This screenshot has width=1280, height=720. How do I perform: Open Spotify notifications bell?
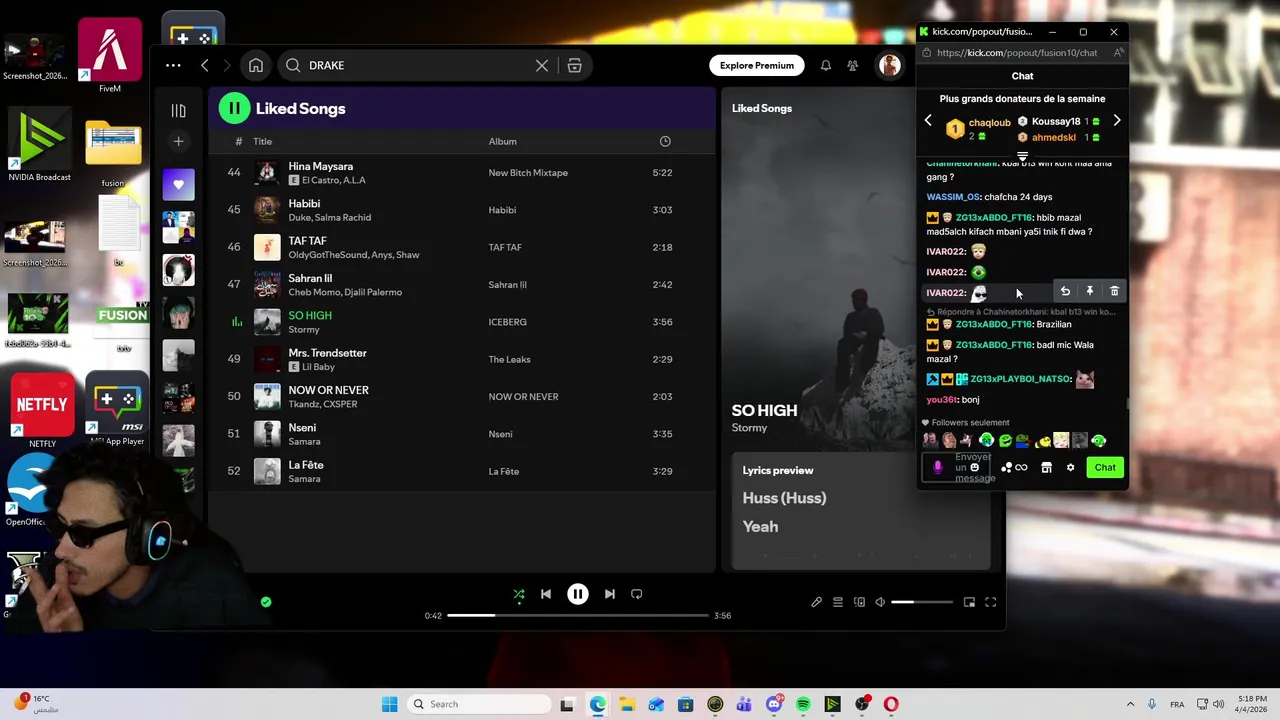tap(826, 65)
